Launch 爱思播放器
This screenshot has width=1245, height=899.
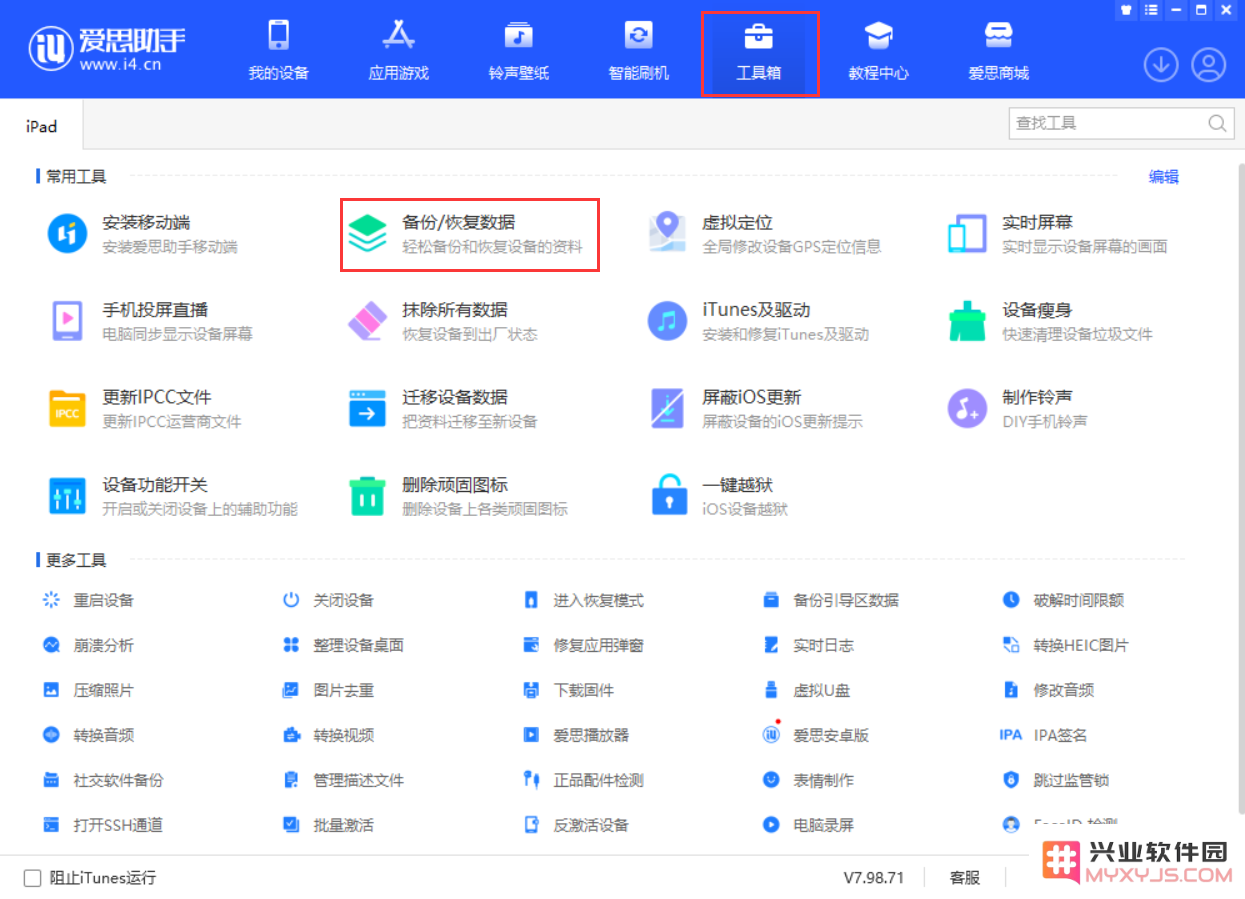[577, 735]
